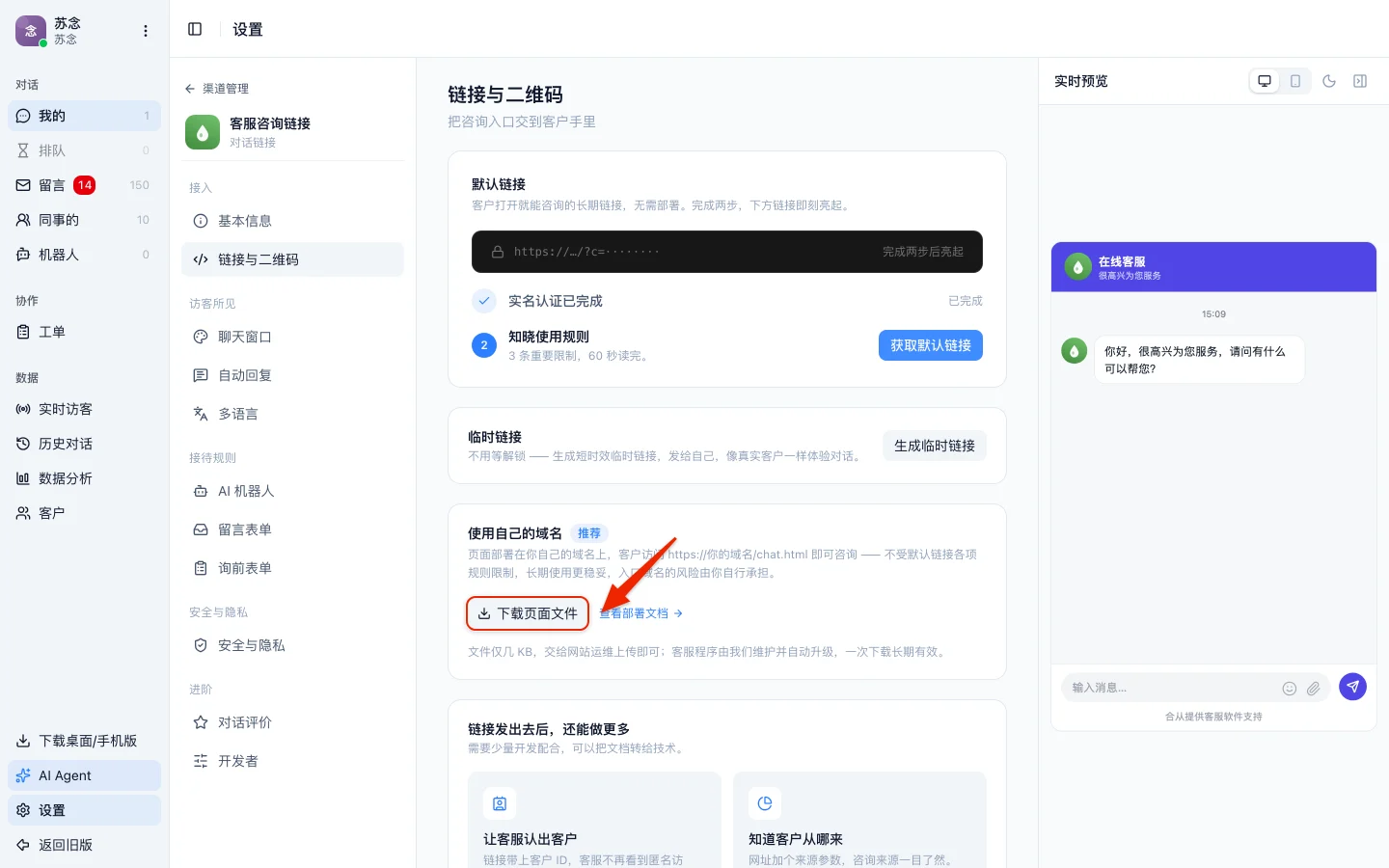The height and width of the screenshot is (868, 1389).
Task: Go back to 渠道管理
Action: [217, 89]
